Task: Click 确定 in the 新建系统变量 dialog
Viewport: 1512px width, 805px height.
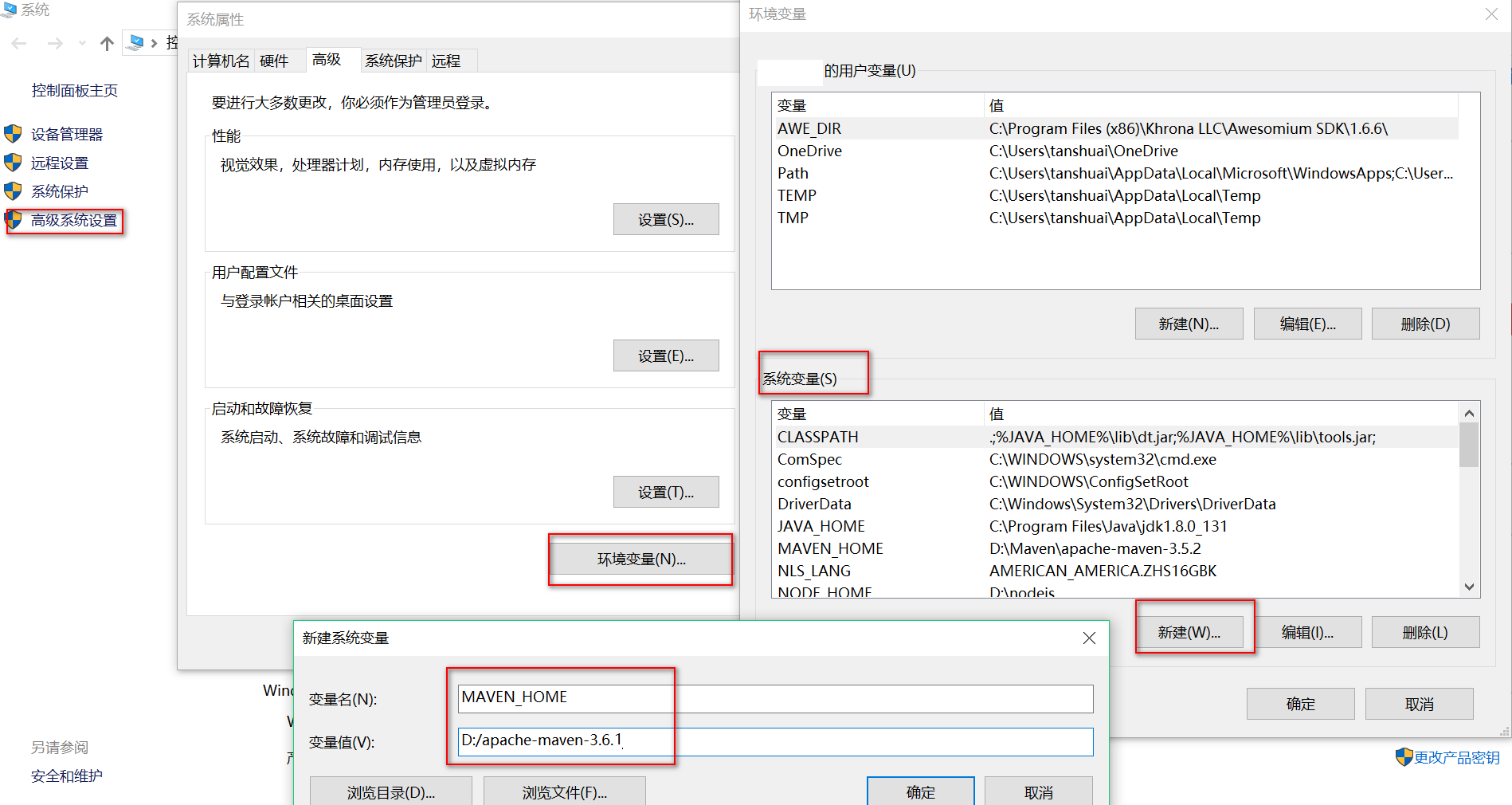Action: 920,791
